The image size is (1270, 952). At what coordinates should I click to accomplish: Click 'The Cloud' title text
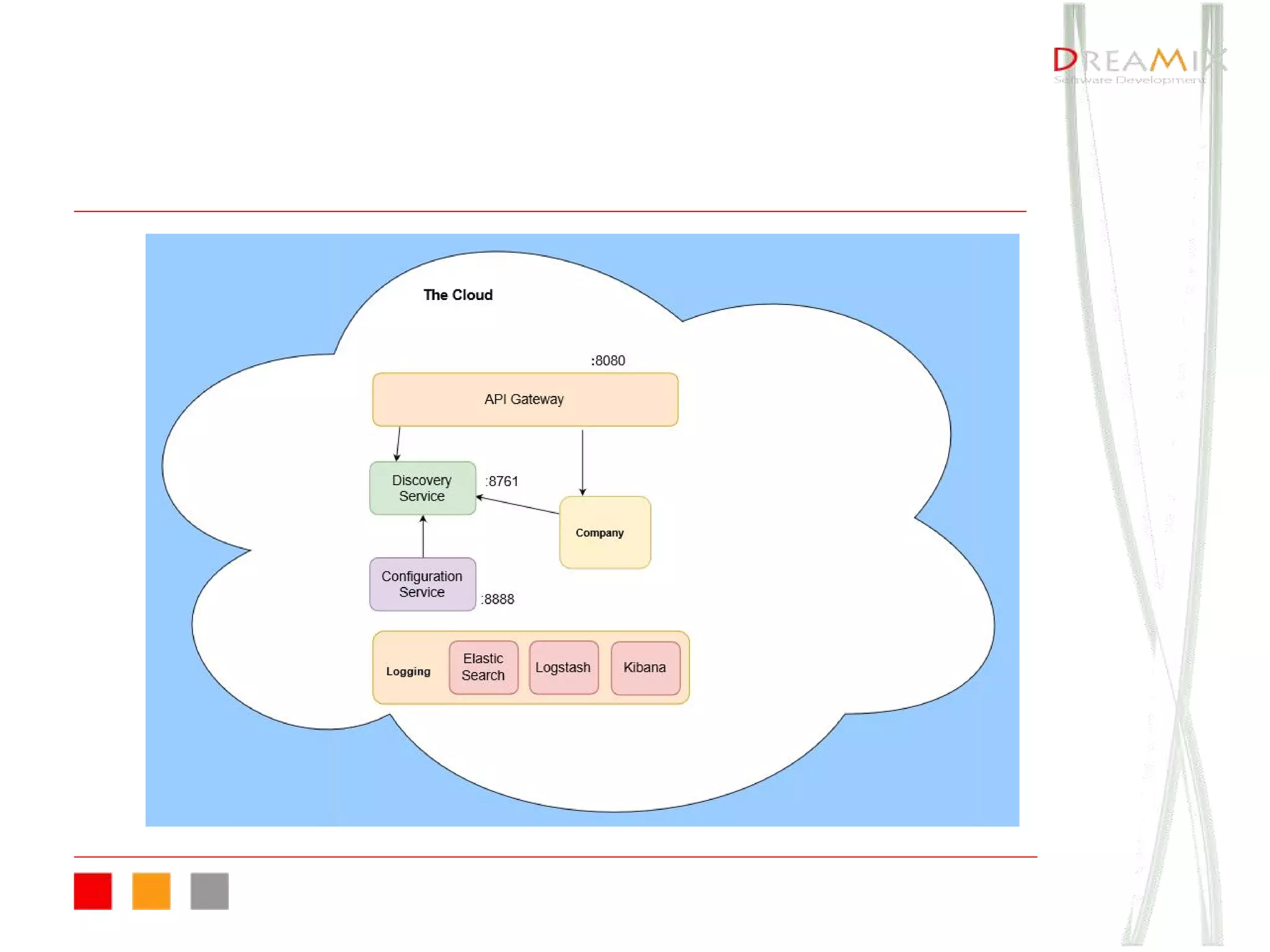click(458, 295)
